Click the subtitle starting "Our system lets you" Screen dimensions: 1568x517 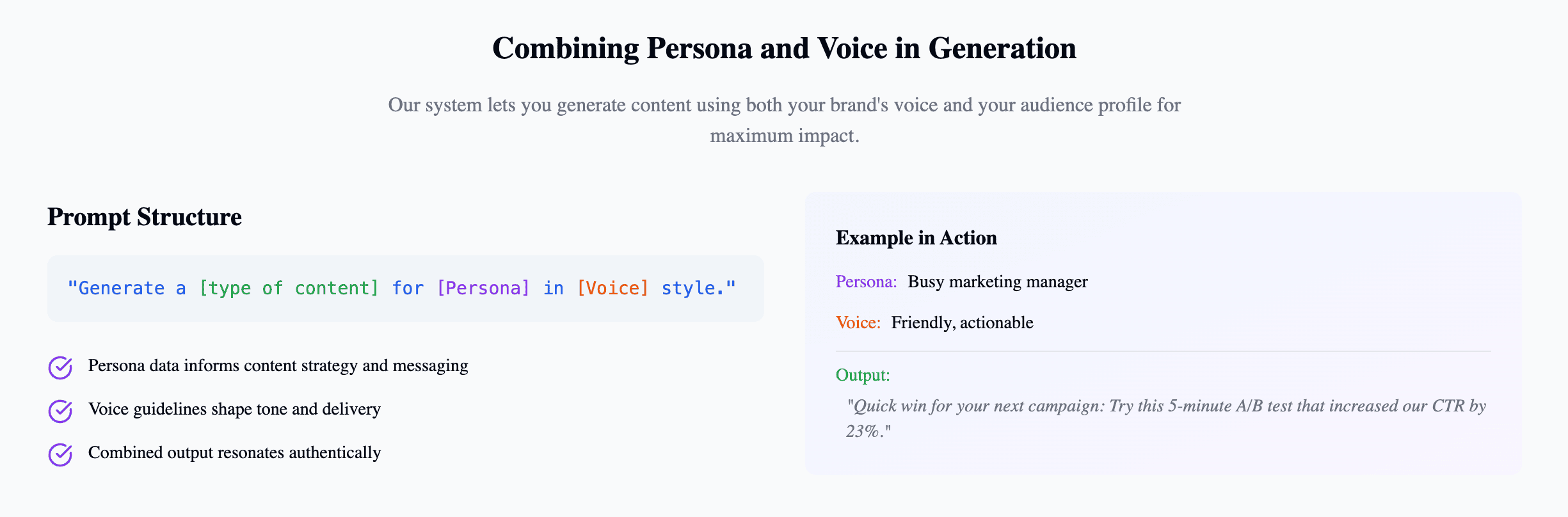[x=784, y=106]
